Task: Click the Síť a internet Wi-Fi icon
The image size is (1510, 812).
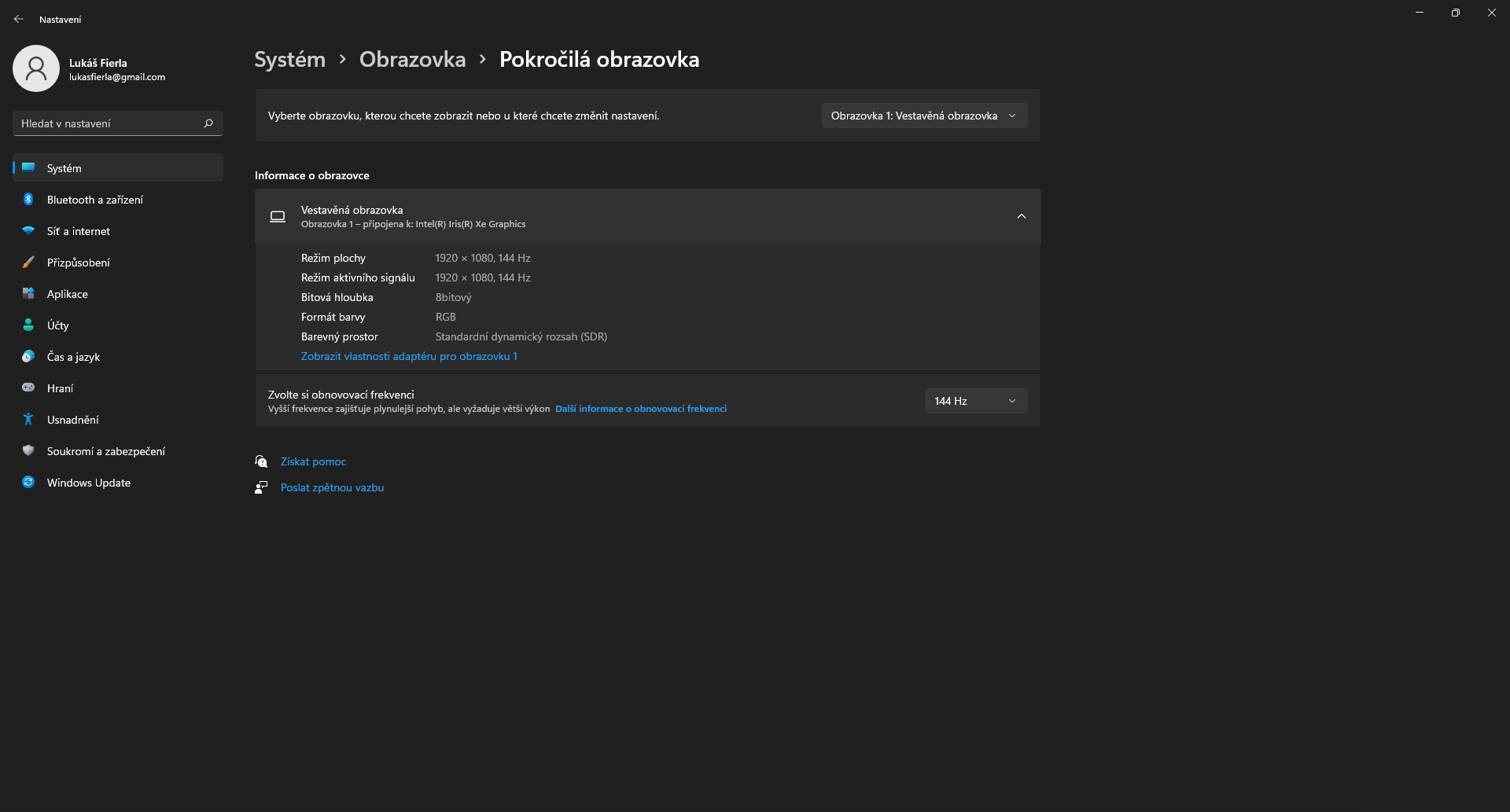Action: tap(28, 231)
